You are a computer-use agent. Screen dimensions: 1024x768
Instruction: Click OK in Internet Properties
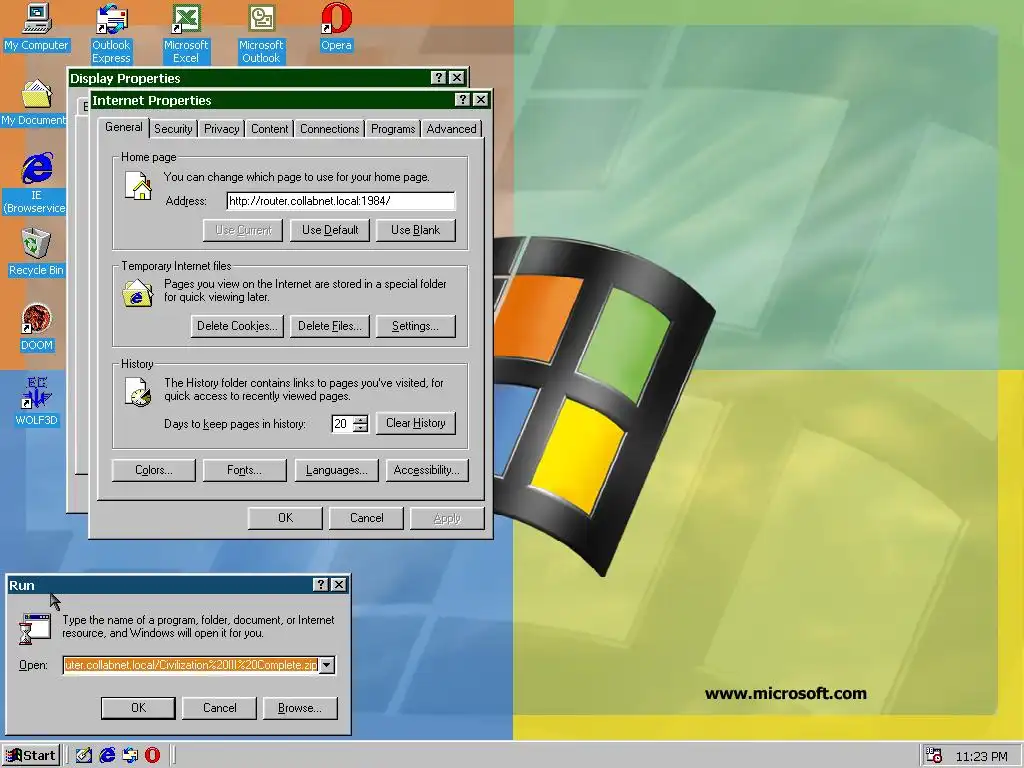(x=285, y=518)
